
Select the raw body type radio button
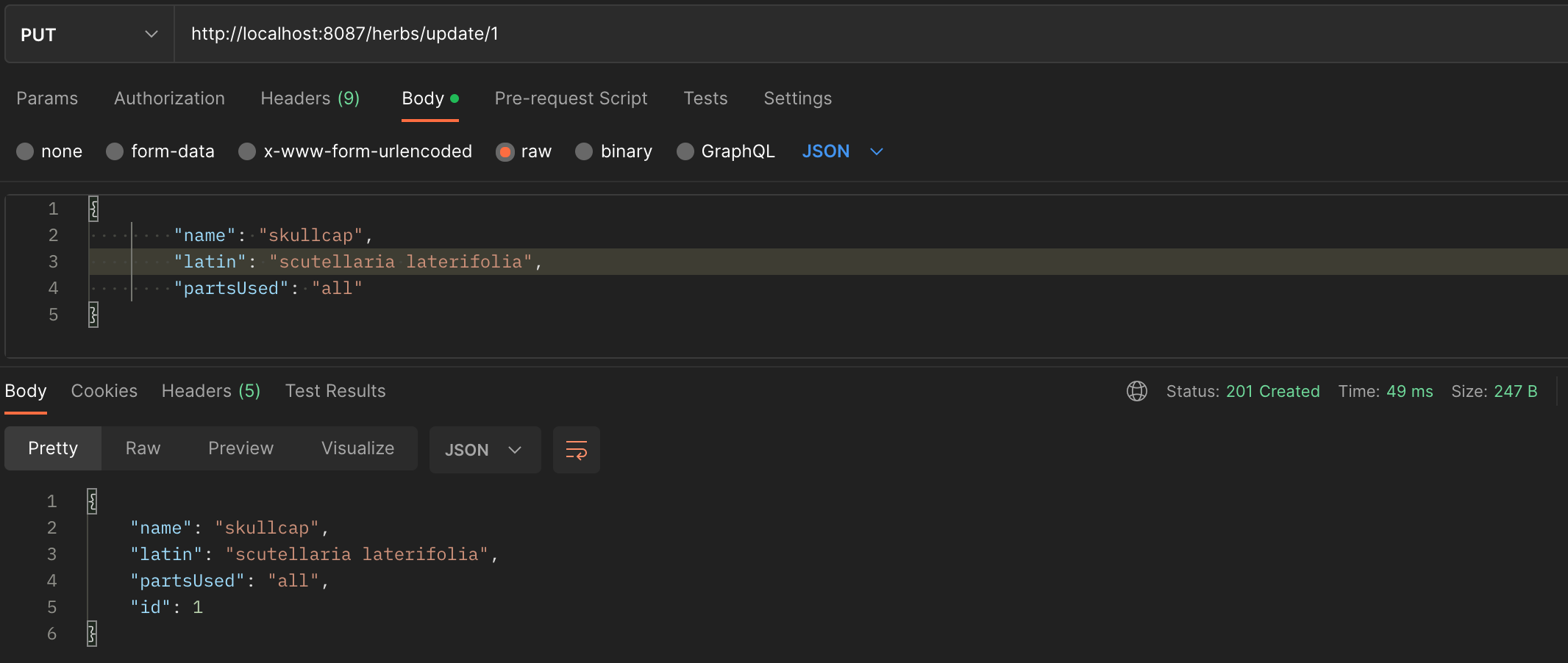pos(505,151)
